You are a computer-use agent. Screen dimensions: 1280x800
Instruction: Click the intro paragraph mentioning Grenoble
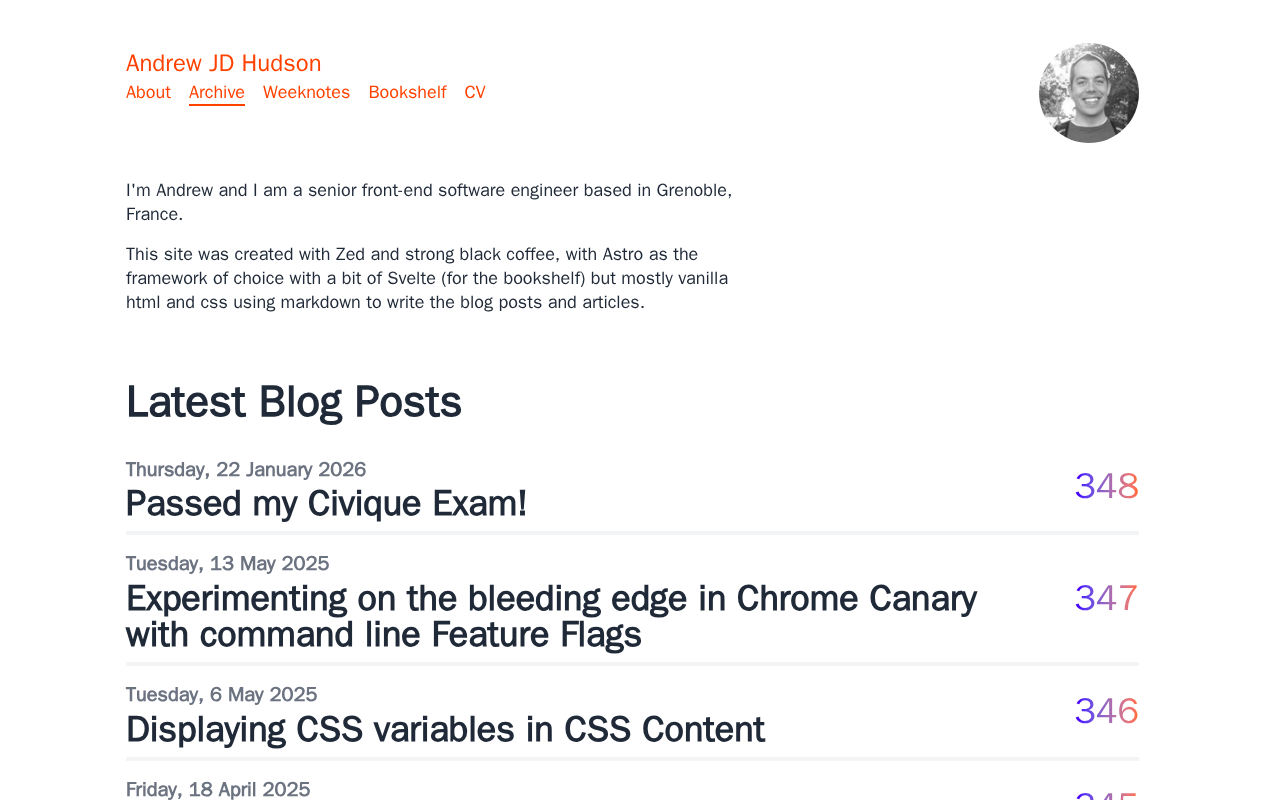pos(429,202)
